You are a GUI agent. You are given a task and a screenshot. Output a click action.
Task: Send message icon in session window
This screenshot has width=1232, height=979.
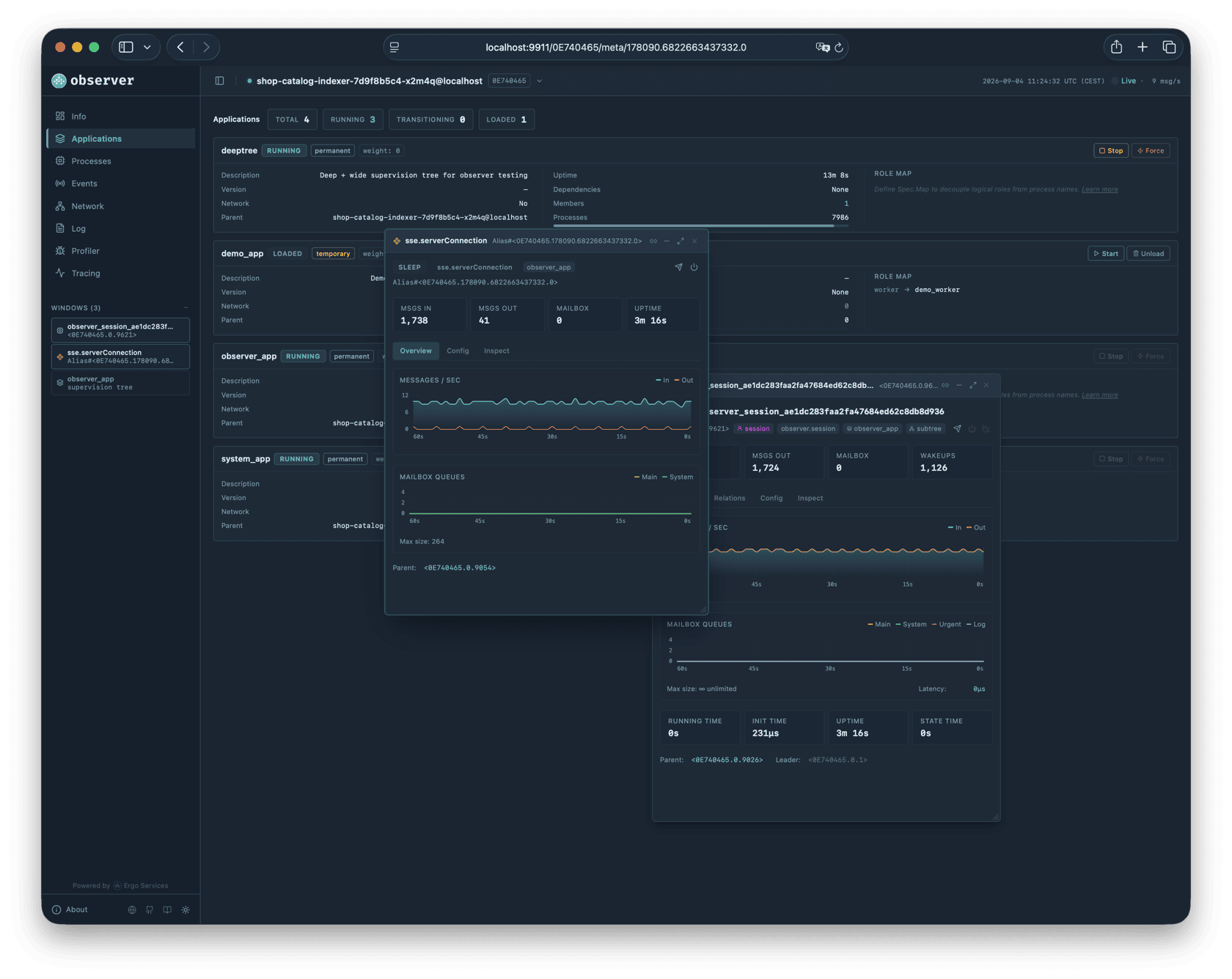[957, 428]
